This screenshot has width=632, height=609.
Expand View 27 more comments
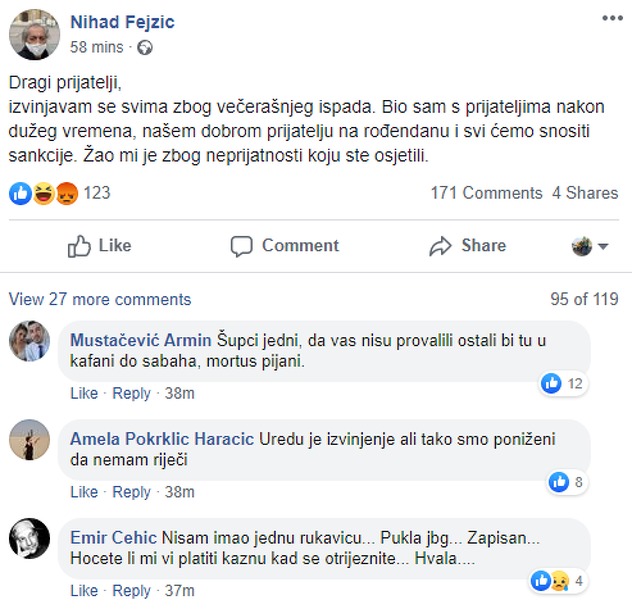100,299
